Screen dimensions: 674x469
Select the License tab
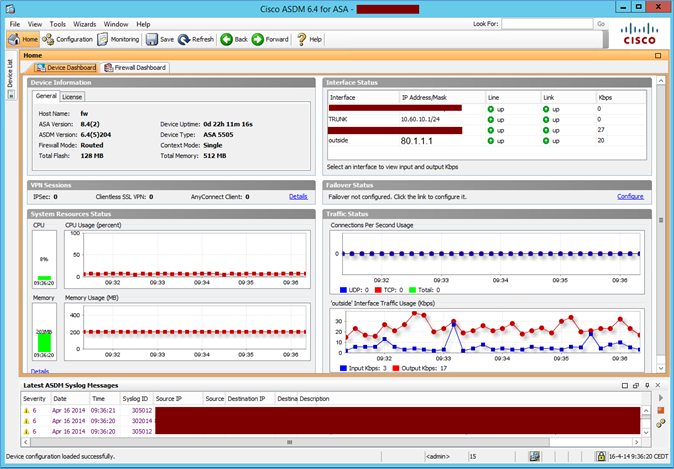[72, 97]
